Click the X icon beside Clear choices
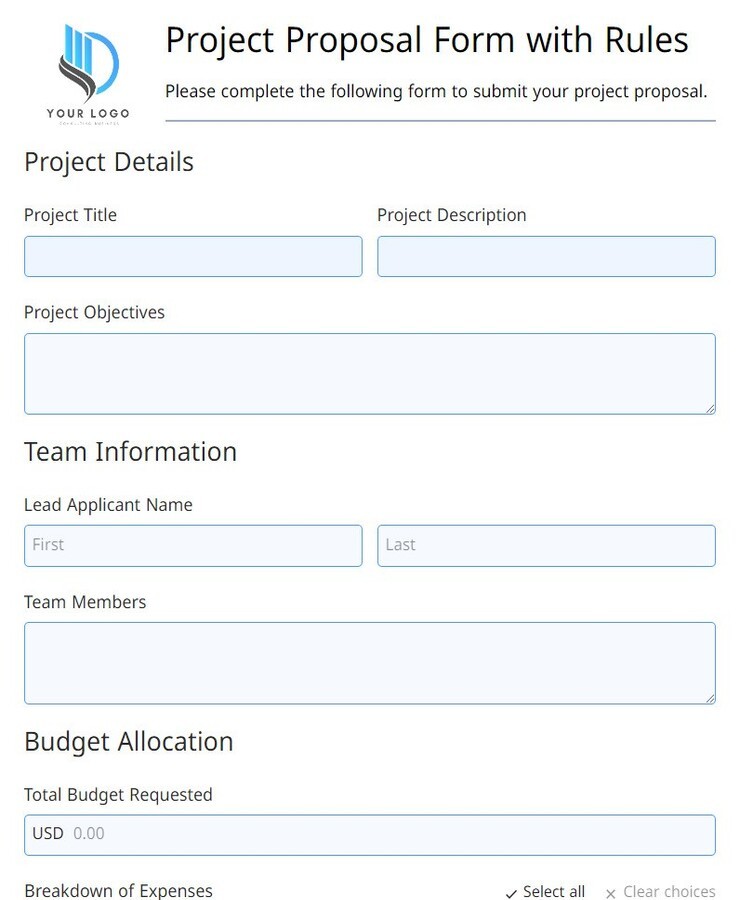The height and width of the screenshot is (900, 740). click(610, 892)
